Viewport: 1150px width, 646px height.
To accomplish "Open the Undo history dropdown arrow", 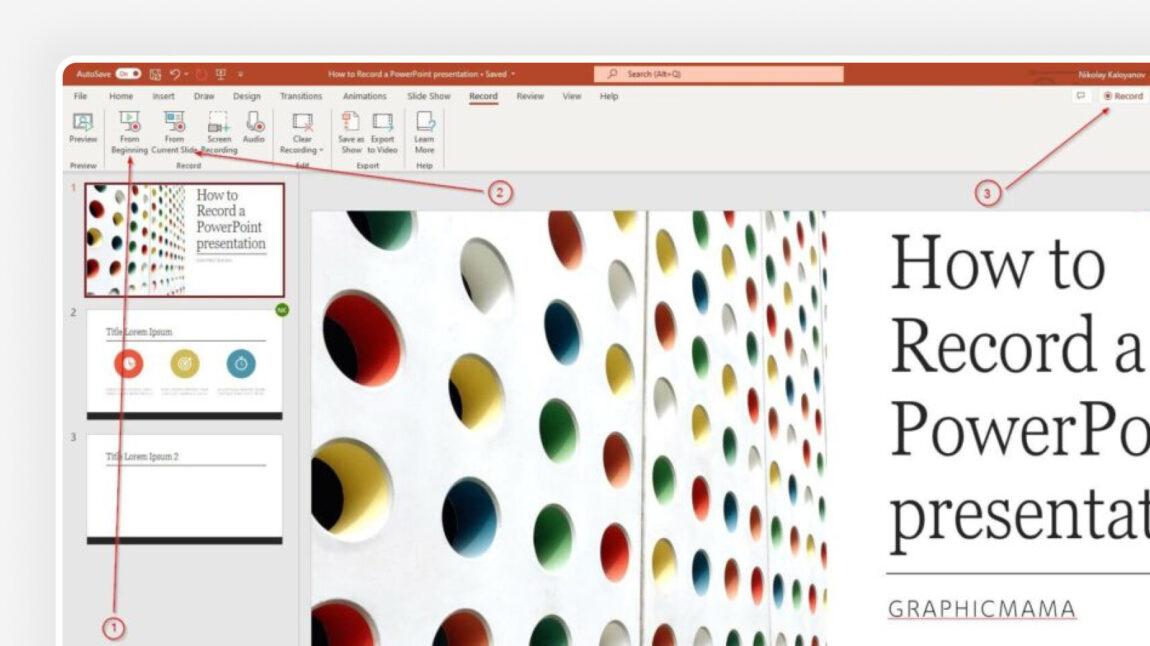I will coord(186,74).
